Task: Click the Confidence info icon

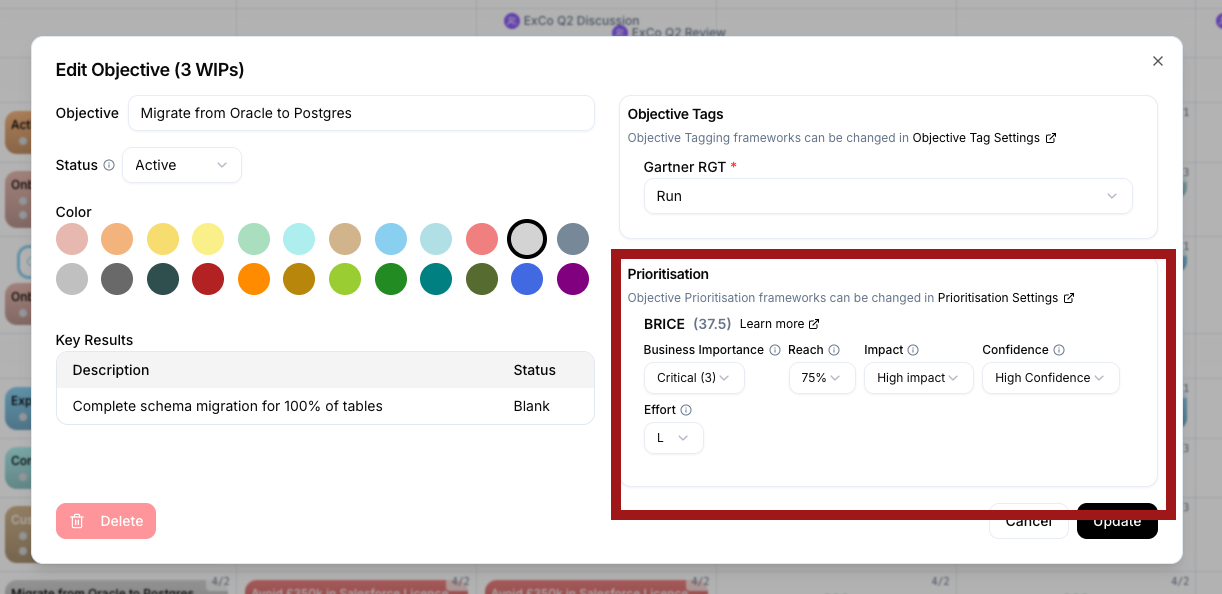Action: click(x=1059, y=350)
